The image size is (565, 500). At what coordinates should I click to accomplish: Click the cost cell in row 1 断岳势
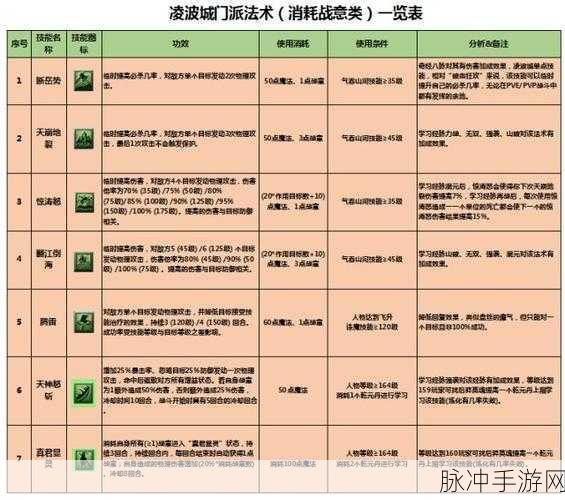294,81
